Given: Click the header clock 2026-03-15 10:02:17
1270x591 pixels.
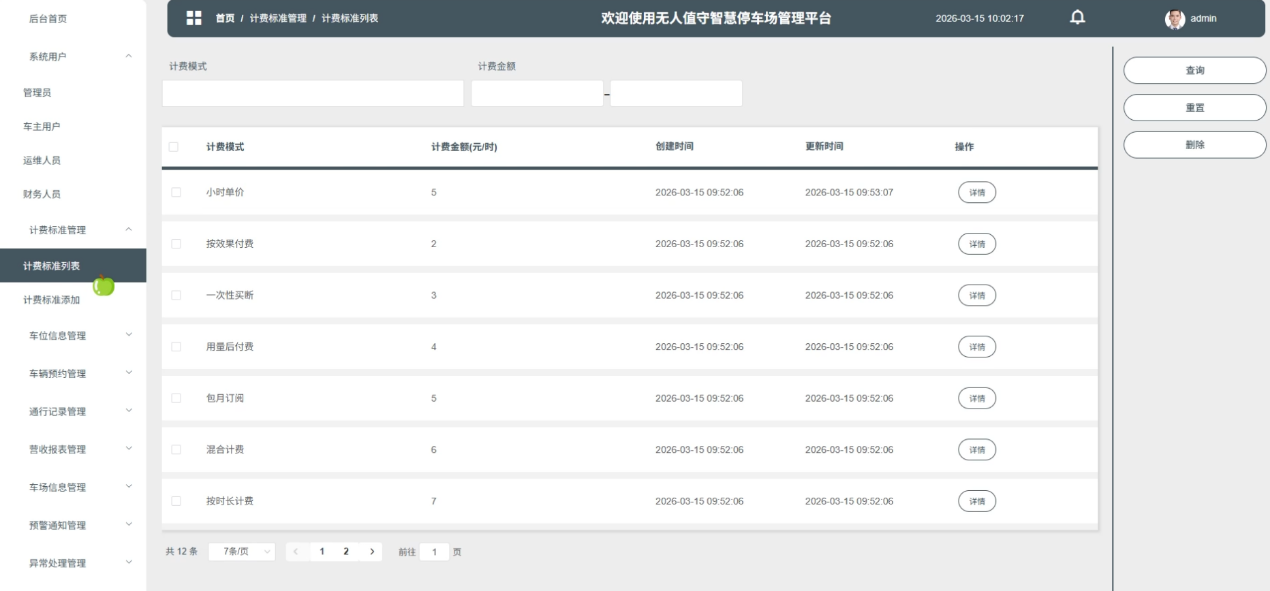Looking at the screenshot, I should click(979, 19).
